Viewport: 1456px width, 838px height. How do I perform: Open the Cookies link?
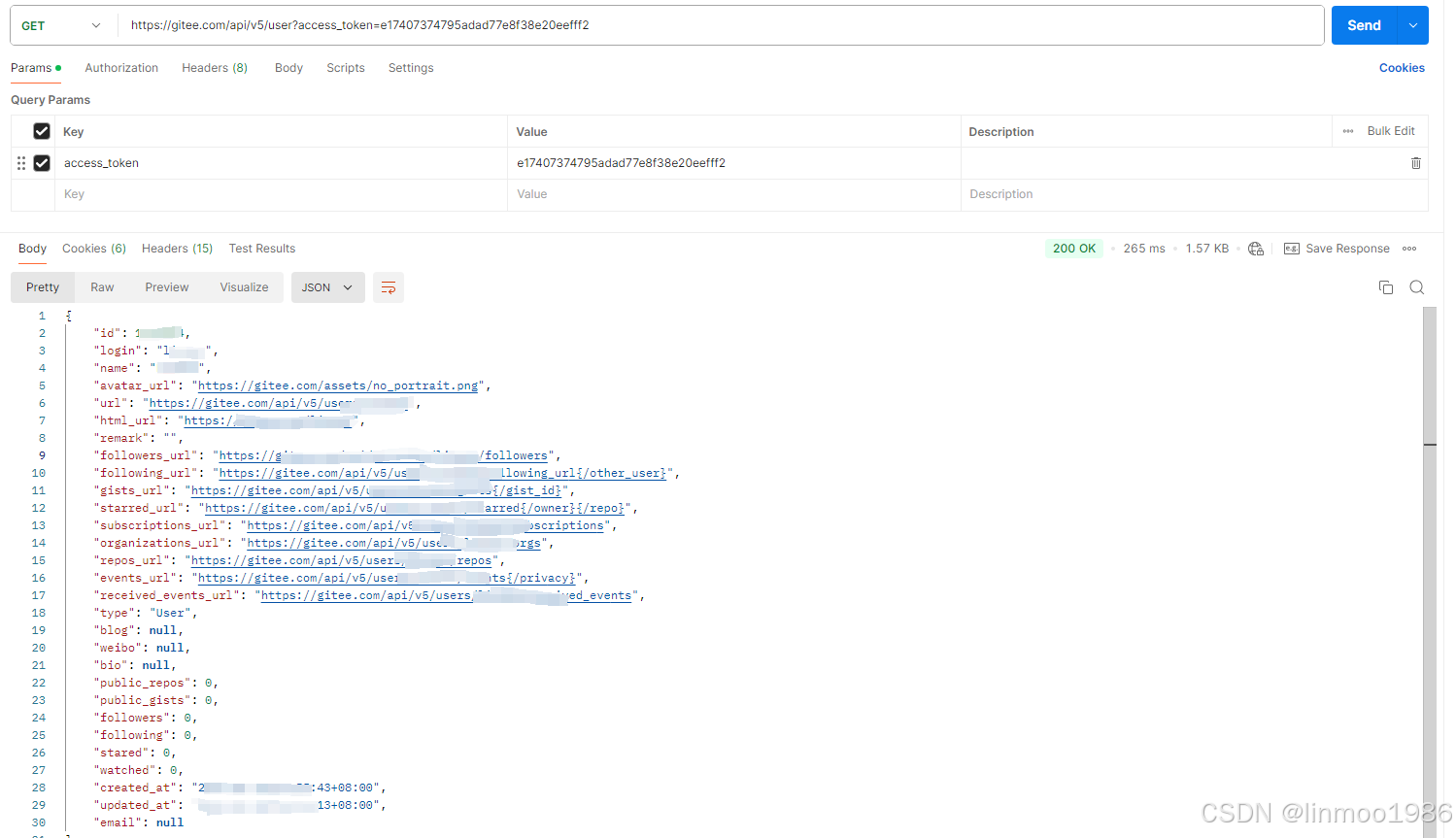click(x=1402, y=68)
